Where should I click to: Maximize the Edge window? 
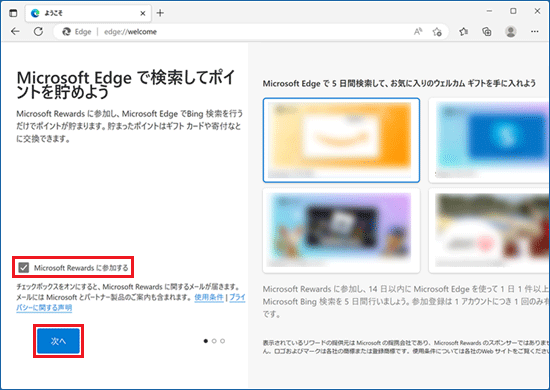(x=513, y=11)
